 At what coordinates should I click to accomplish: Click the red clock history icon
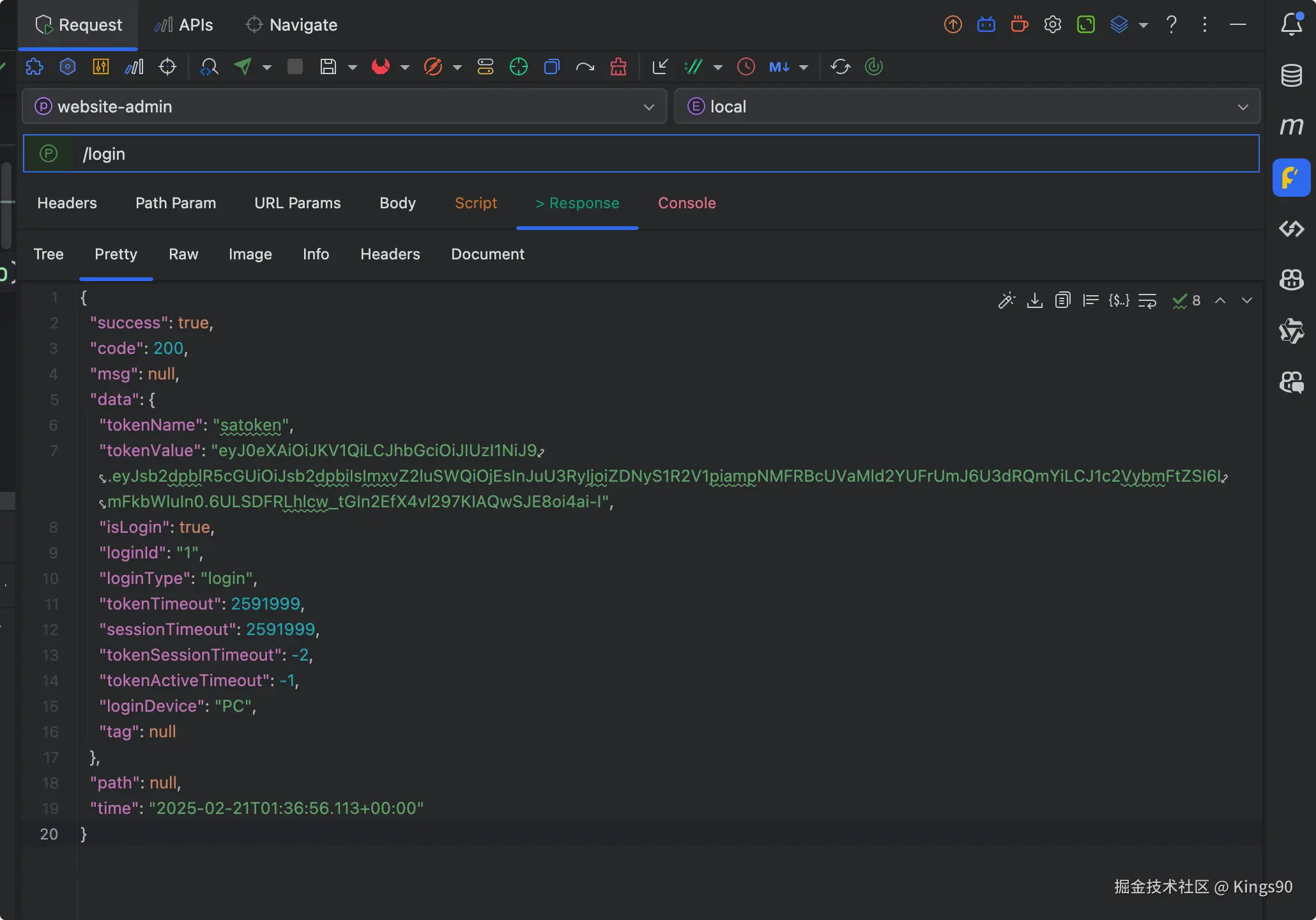746,66
